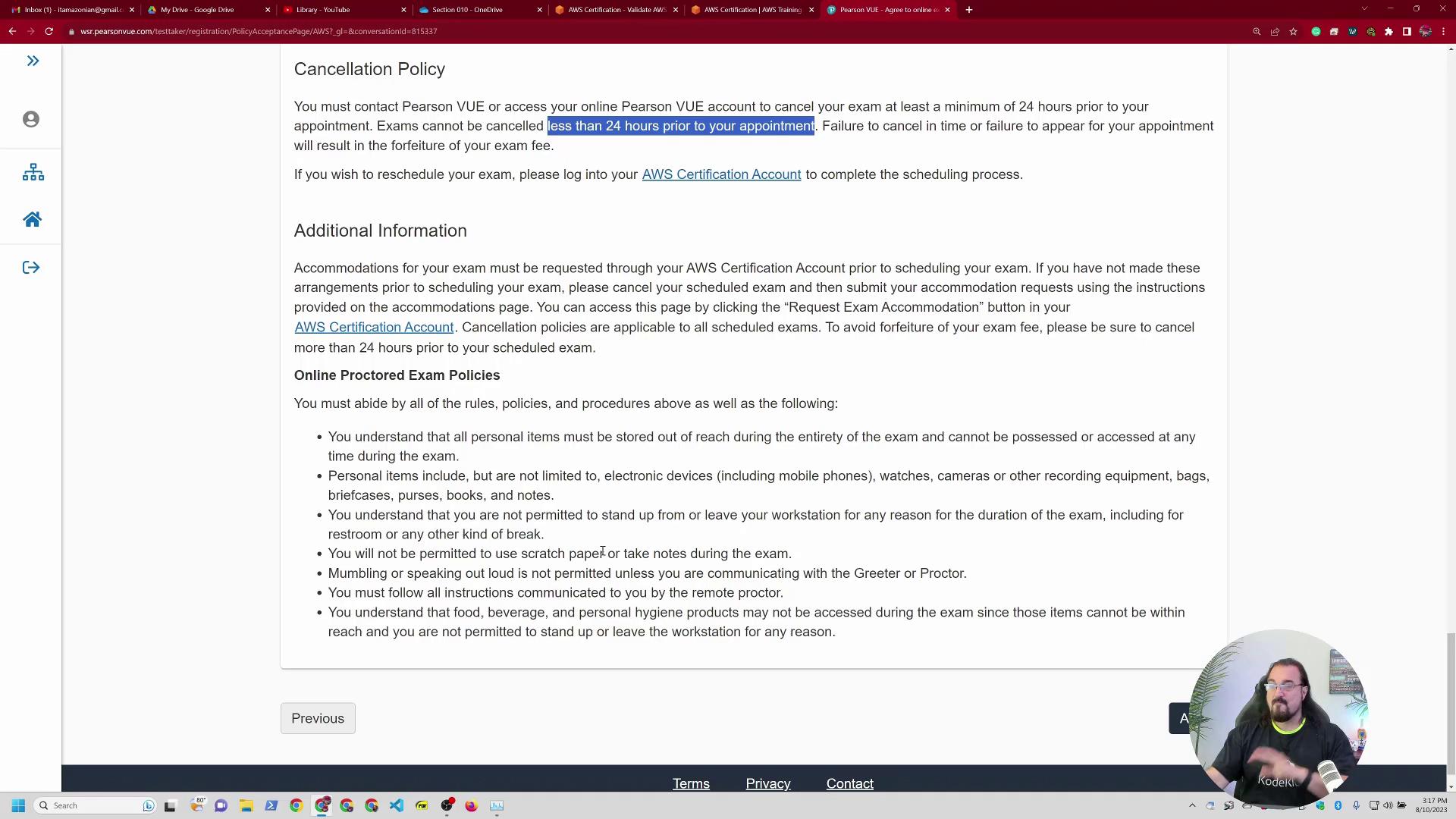Open the Contact footer link

849,783
